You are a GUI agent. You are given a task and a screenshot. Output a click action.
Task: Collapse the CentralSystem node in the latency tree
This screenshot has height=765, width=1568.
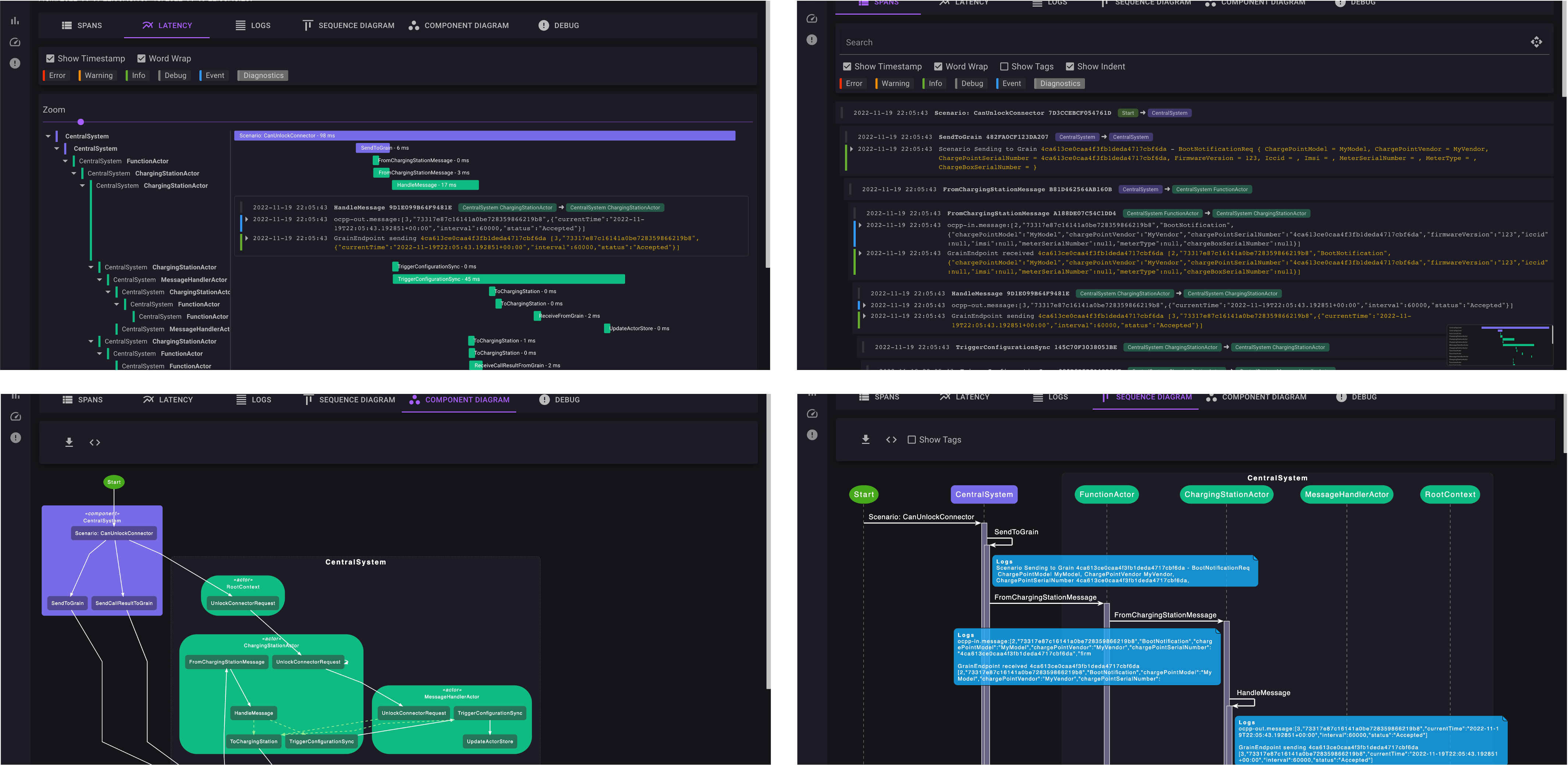tap(48, 136)
